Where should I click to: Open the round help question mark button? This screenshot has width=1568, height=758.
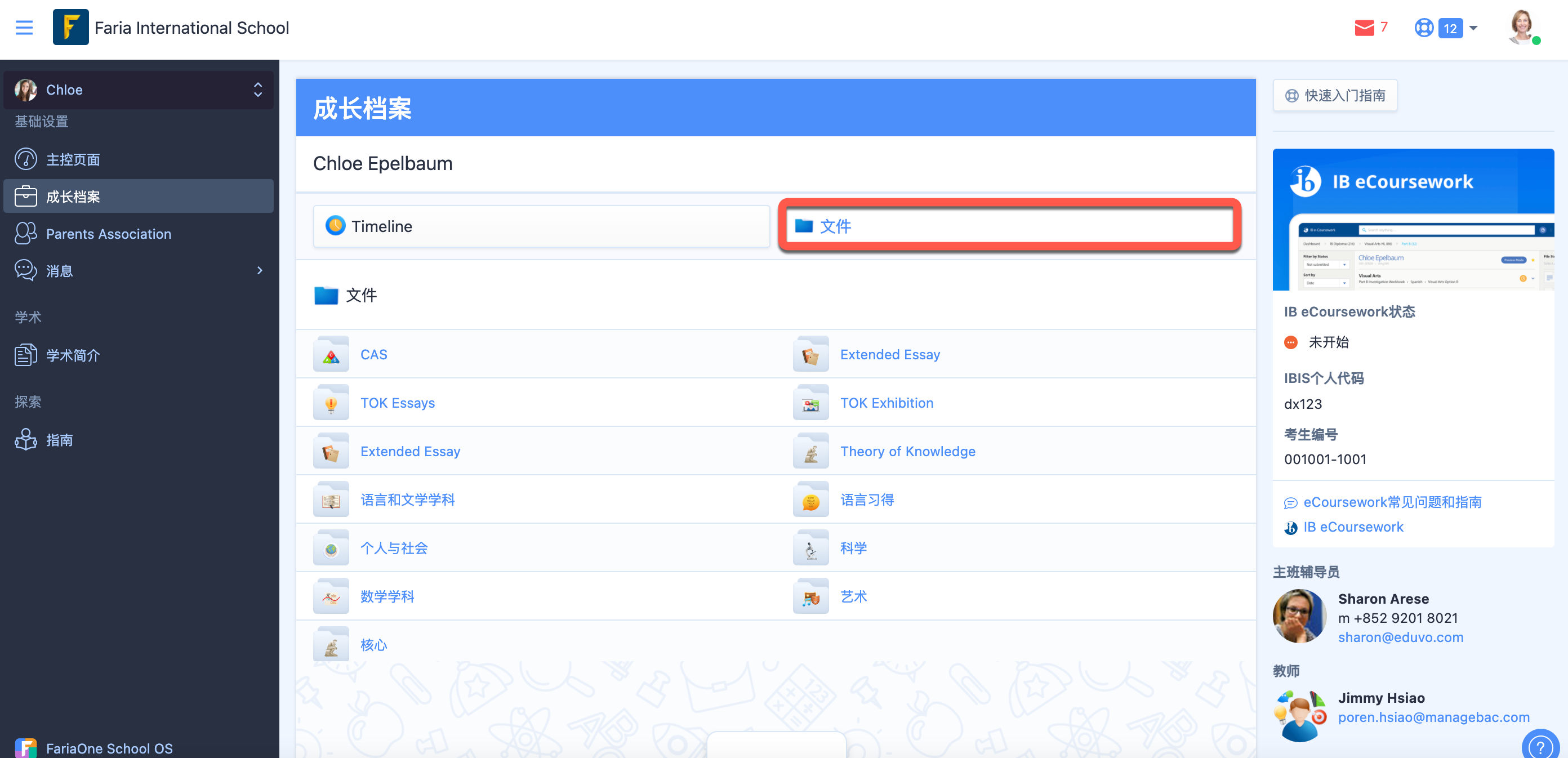tap(1540, 745)
